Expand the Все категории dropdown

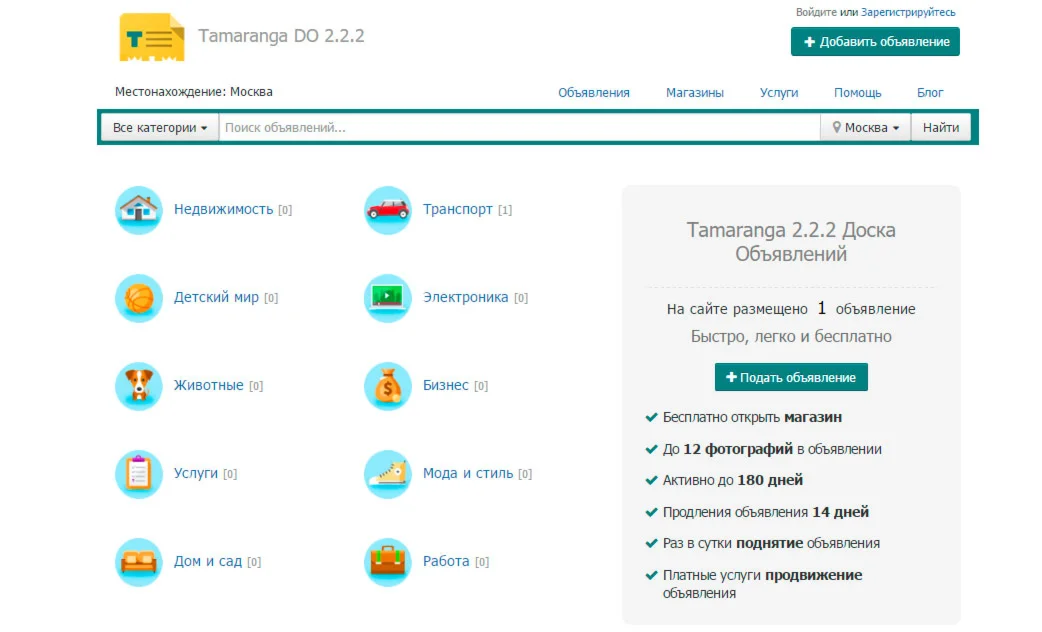click(158, 127)
